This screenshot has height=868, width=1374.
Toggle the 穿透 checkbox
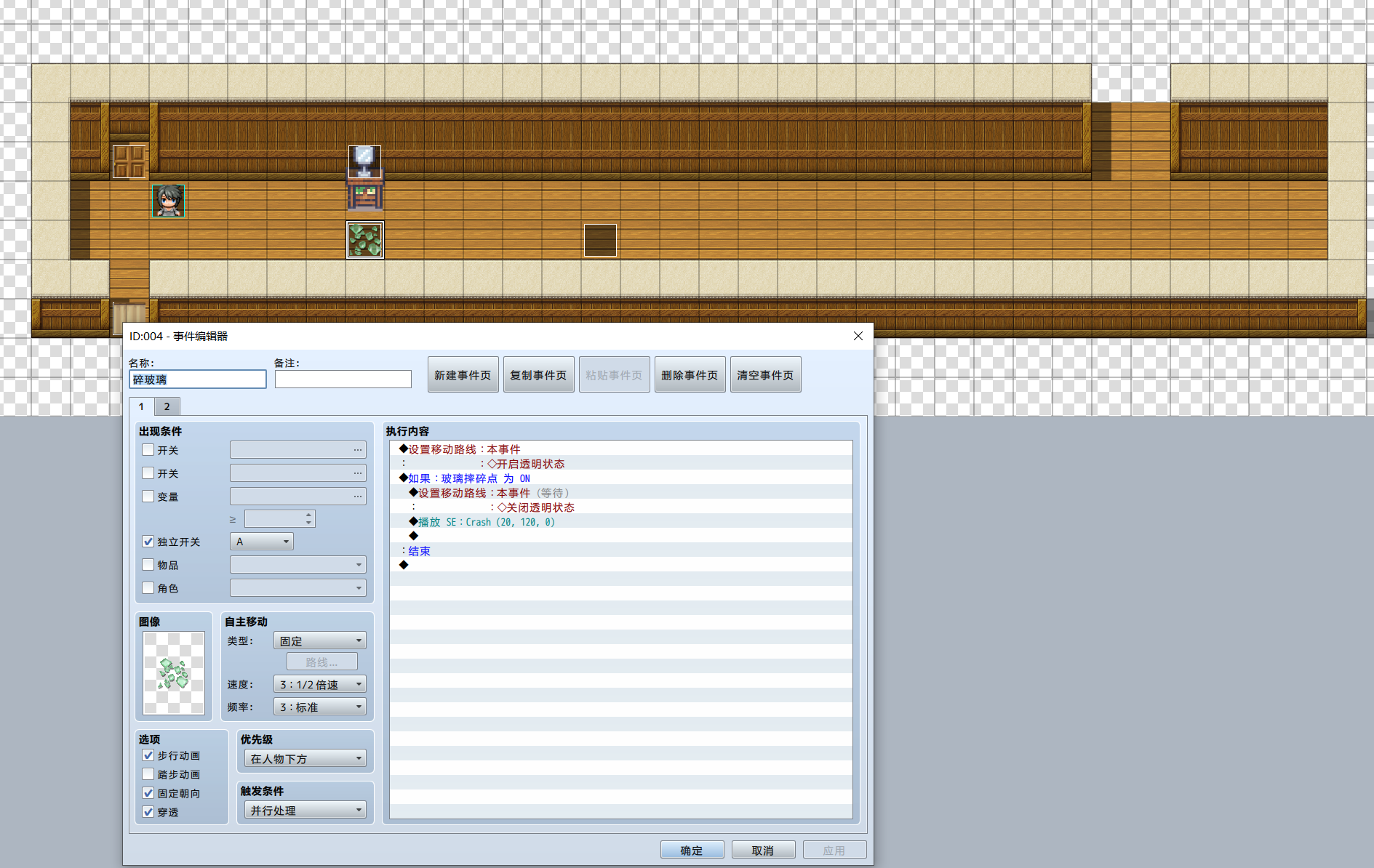click(148, 812)
